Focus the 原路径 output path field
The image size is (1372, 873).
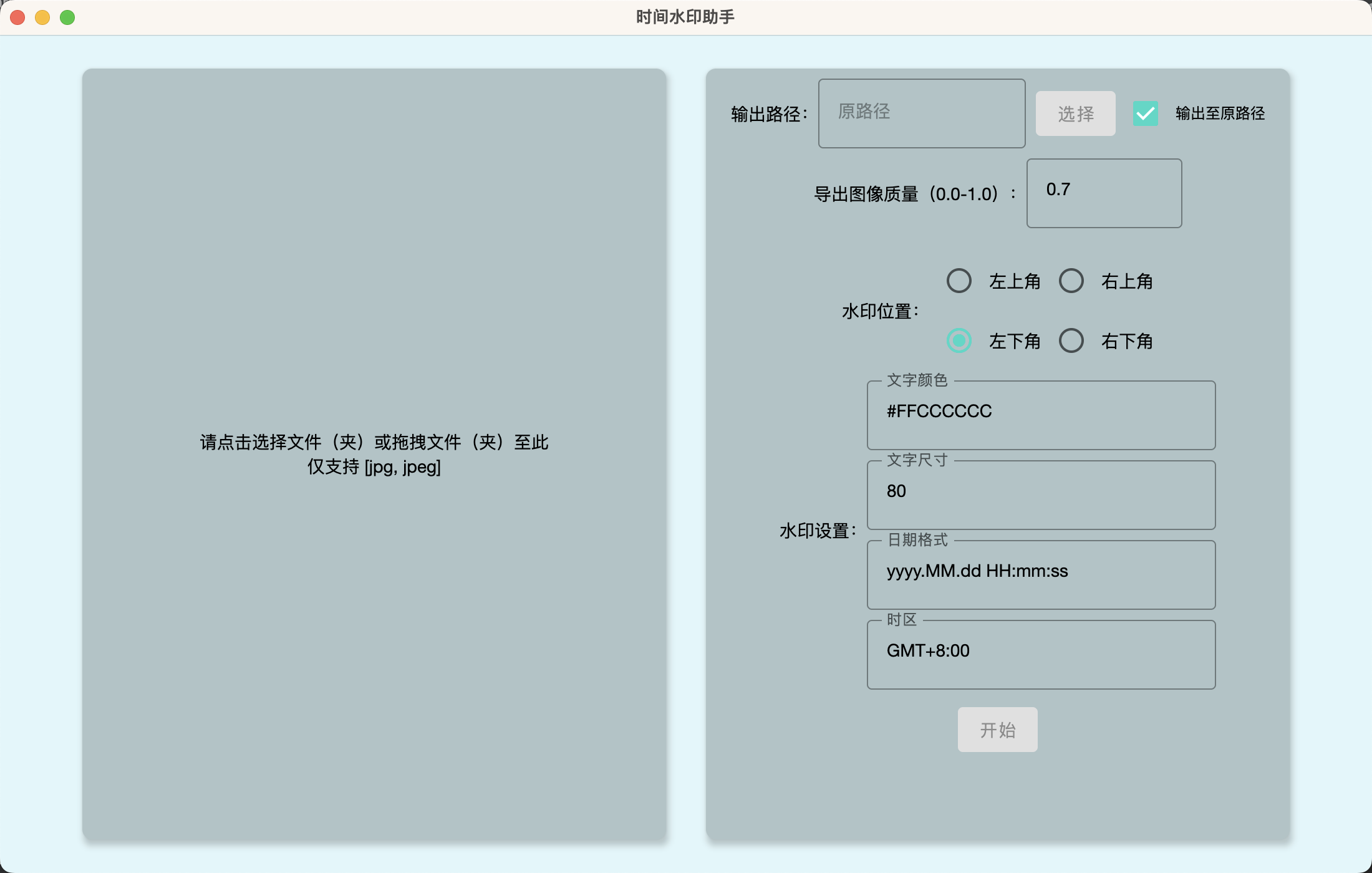click(922, 113)
